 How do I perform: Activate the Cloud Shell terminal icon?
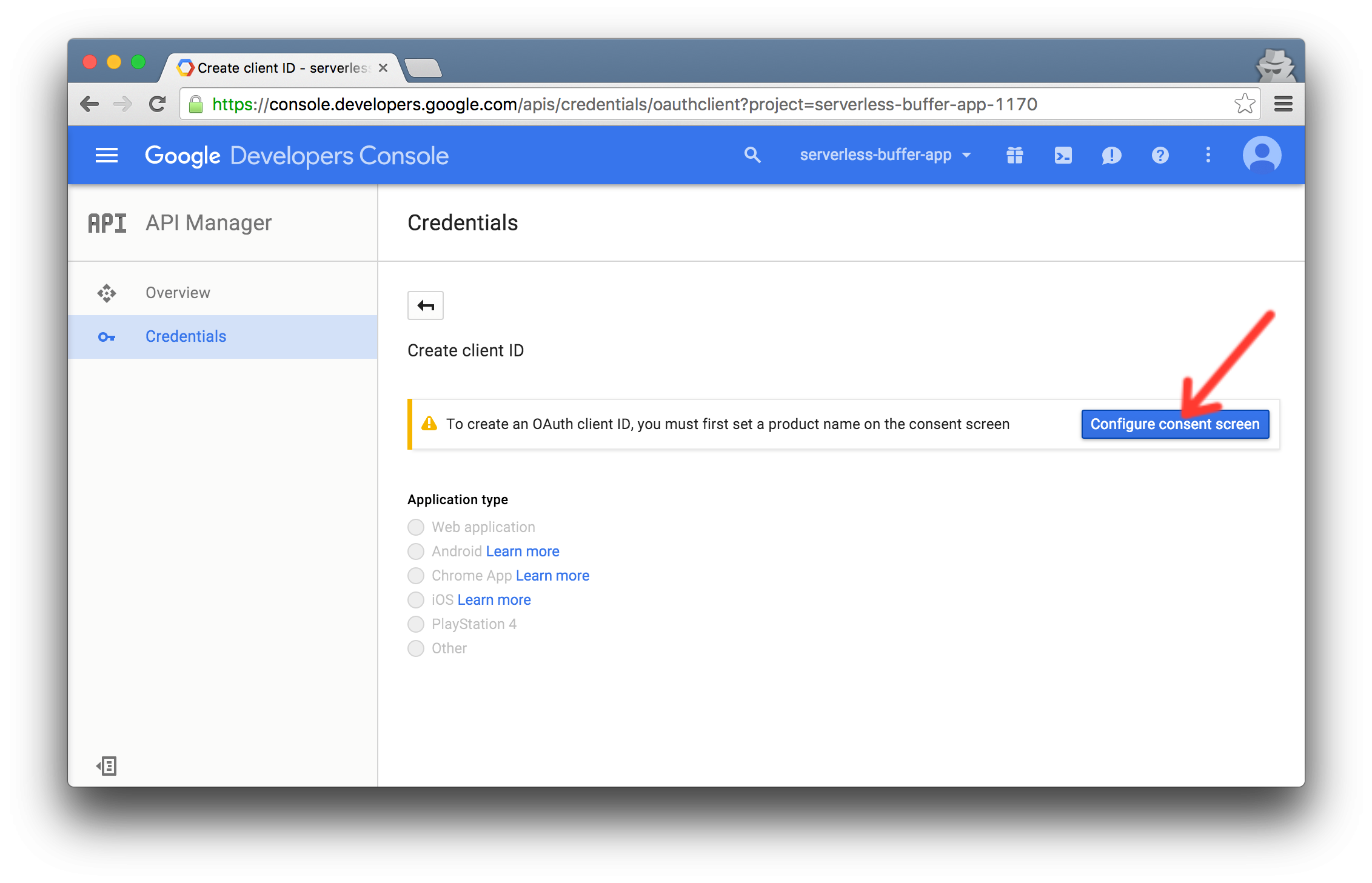pos(1063,155)
